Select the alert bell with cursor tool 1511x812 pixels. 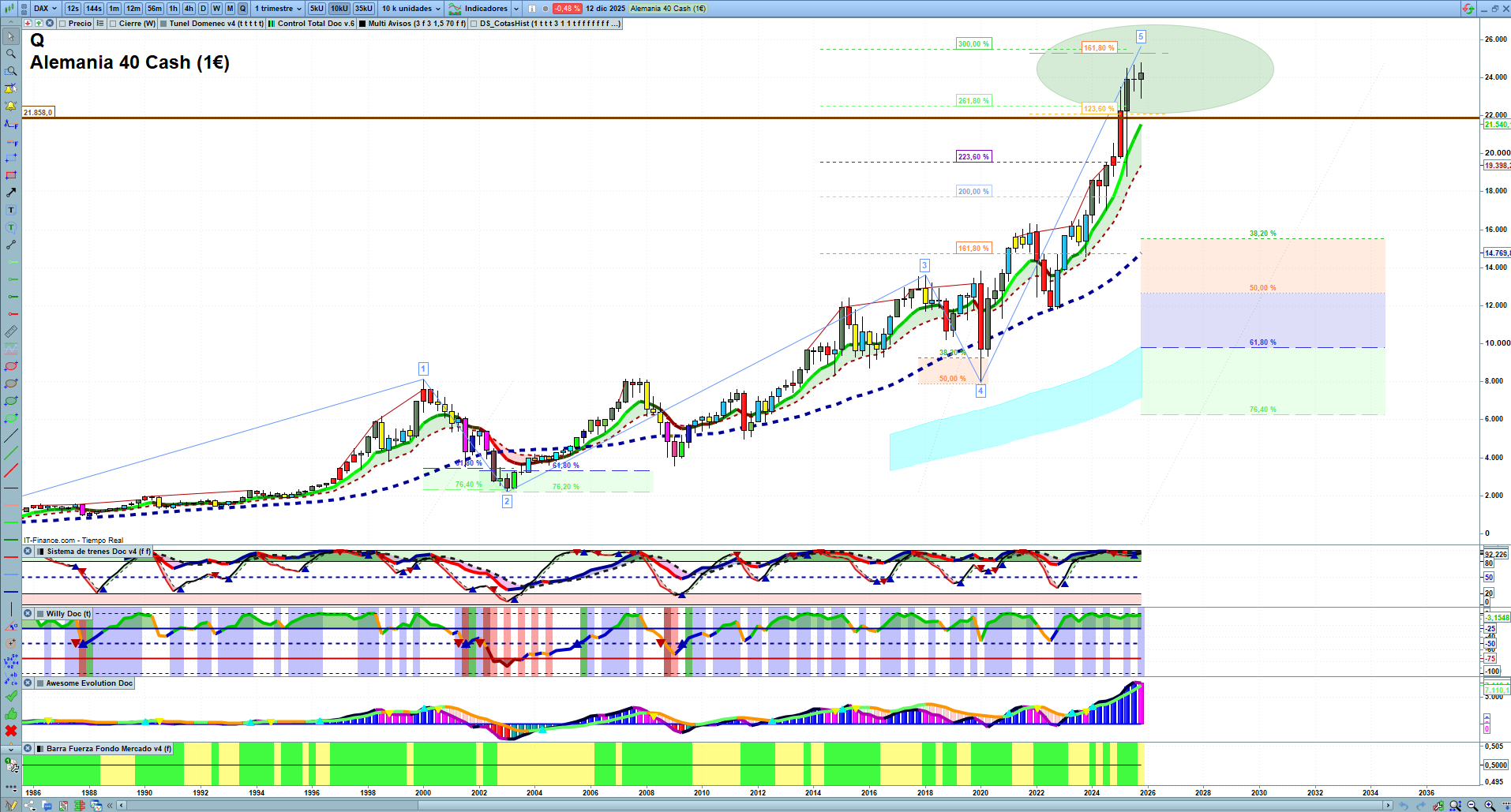pos(11,88)
